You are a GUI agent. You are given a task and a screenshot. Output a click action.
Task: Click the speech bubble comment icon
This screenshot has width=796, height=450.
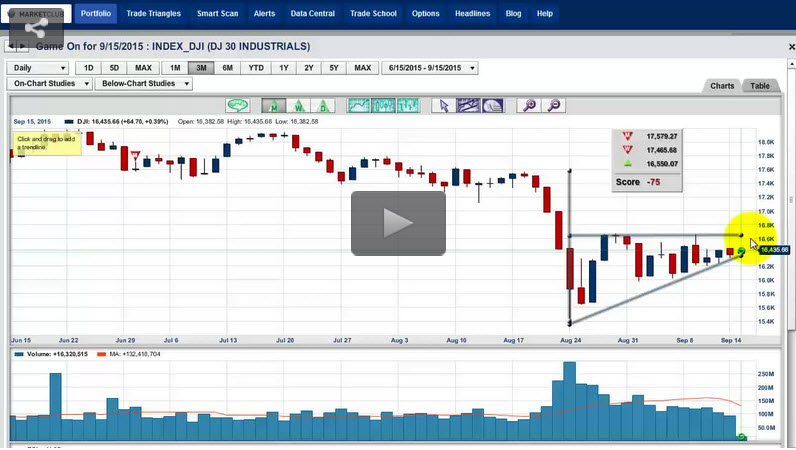click(x=237, y=106)
